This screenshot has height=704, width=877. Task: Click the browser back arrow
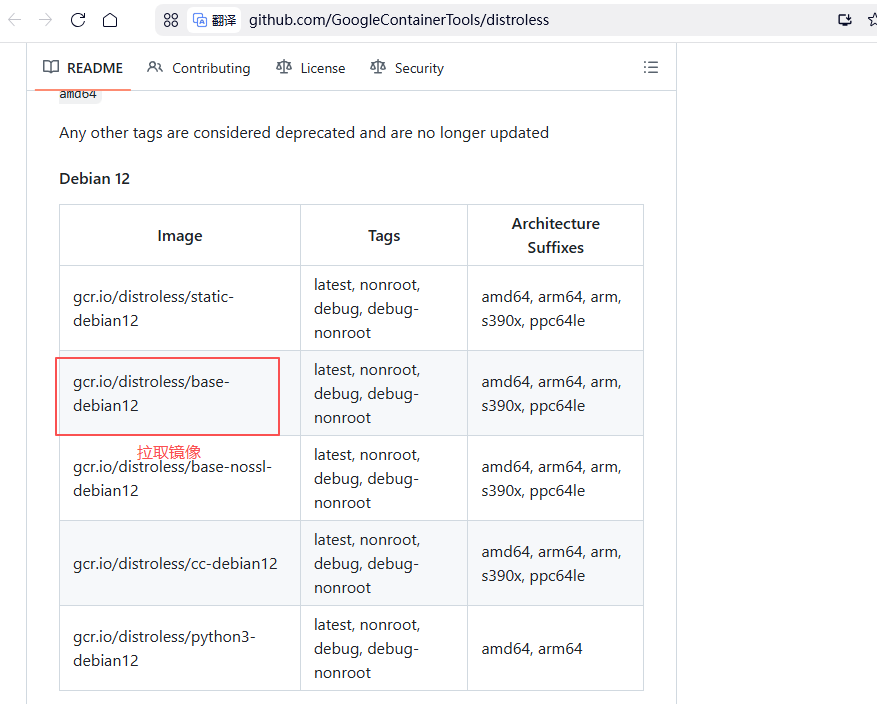pyautogui.click(x=15, y=20)
